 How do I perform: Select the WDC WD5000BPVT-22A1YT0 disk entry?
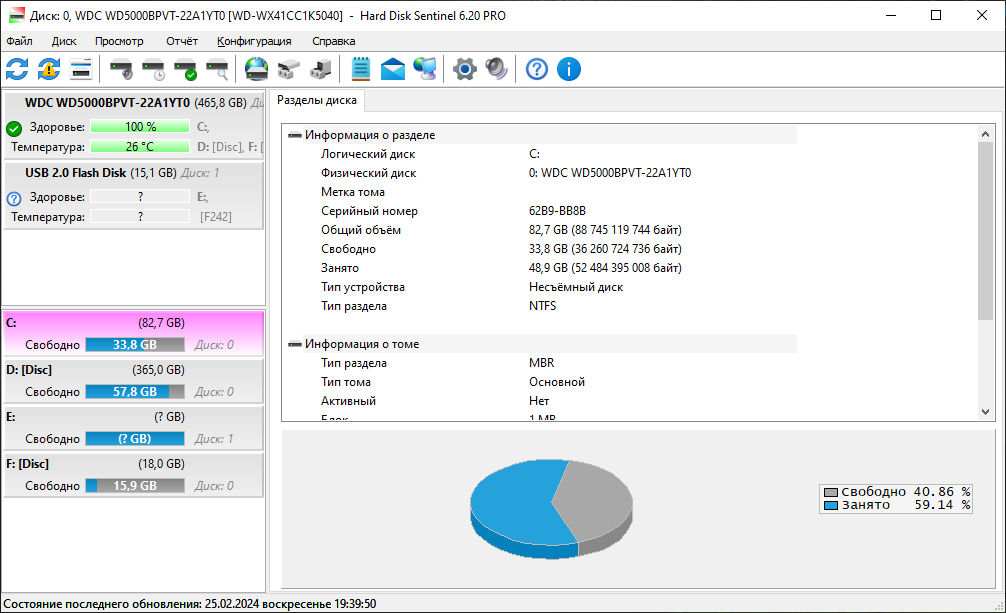133,125
